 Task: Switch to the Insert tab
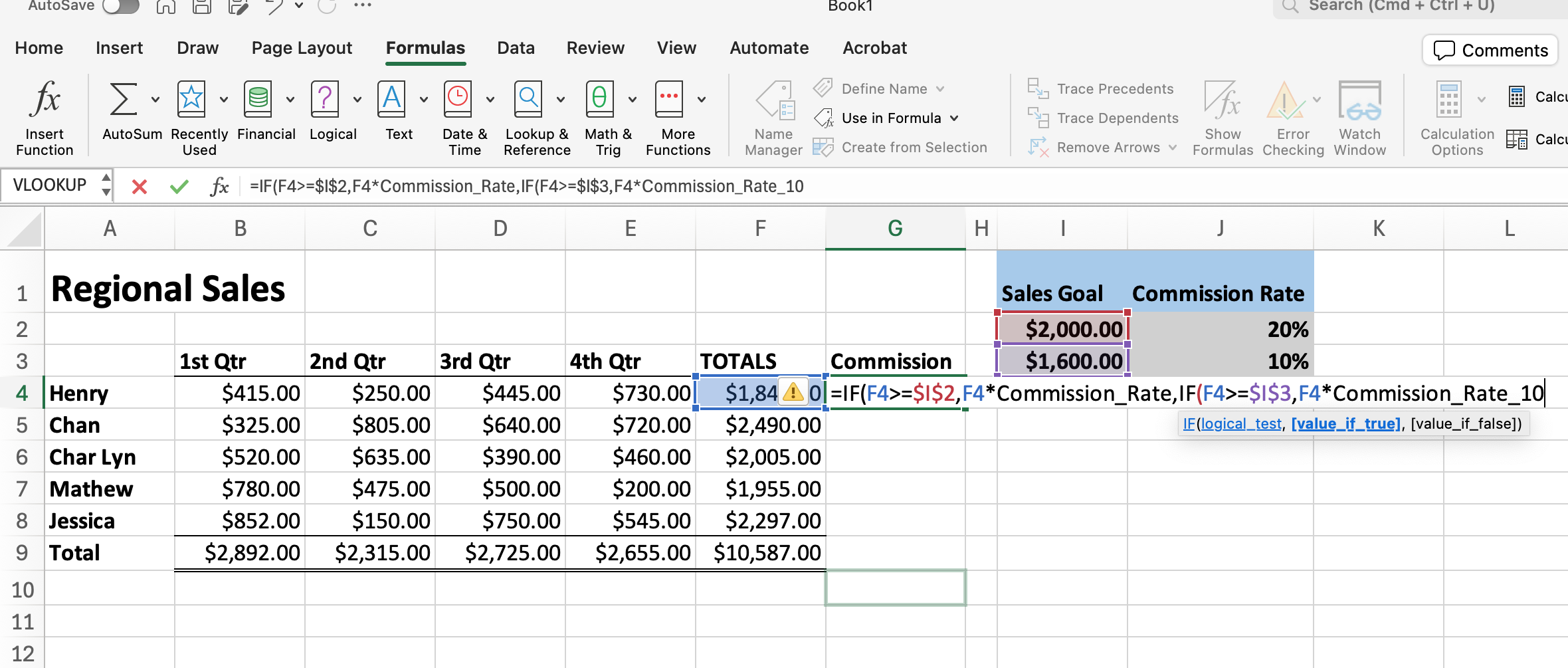[120, 48]
